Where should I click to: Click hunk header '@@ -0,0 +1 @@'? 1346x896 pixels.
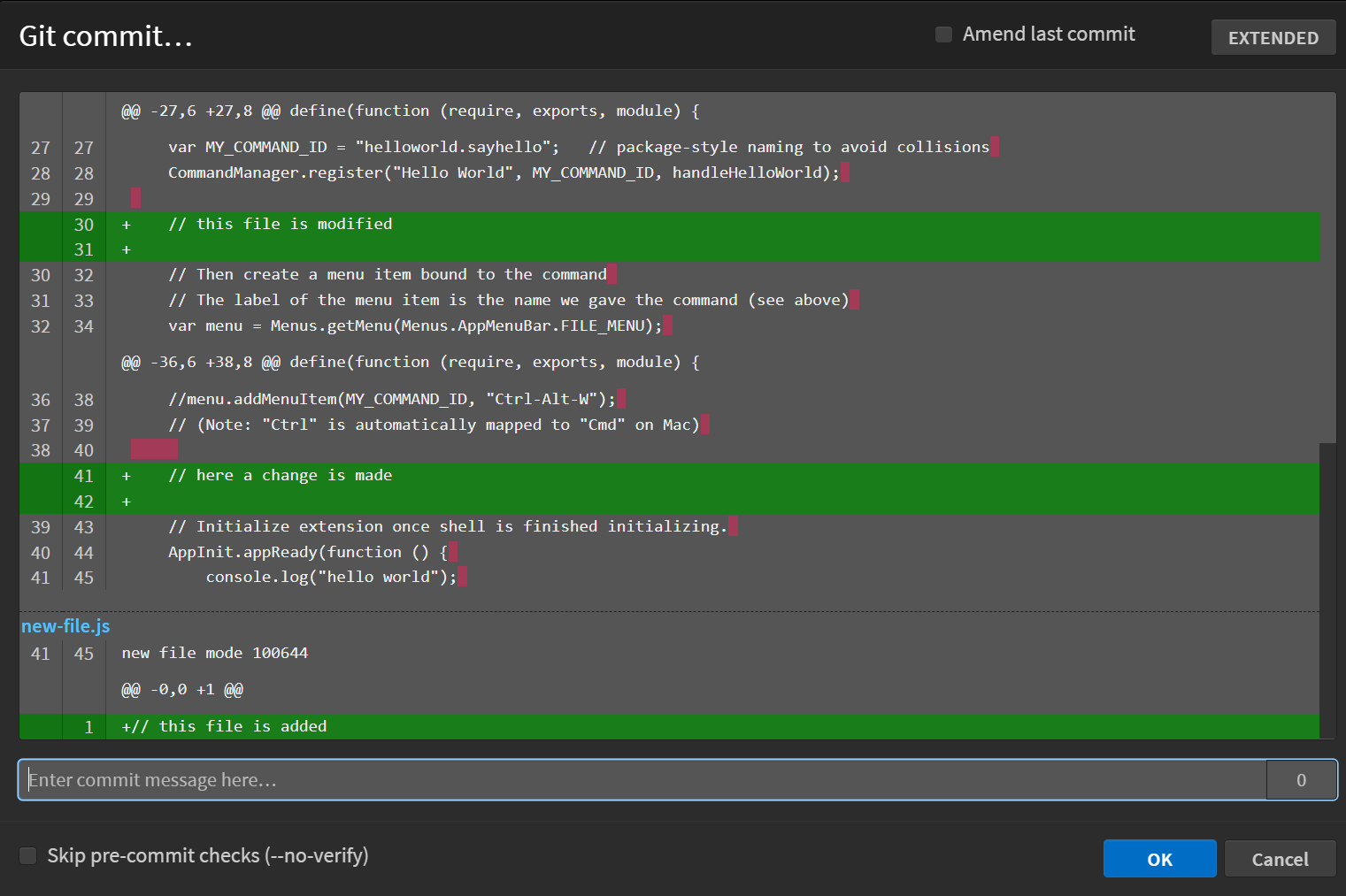point(182,689)
